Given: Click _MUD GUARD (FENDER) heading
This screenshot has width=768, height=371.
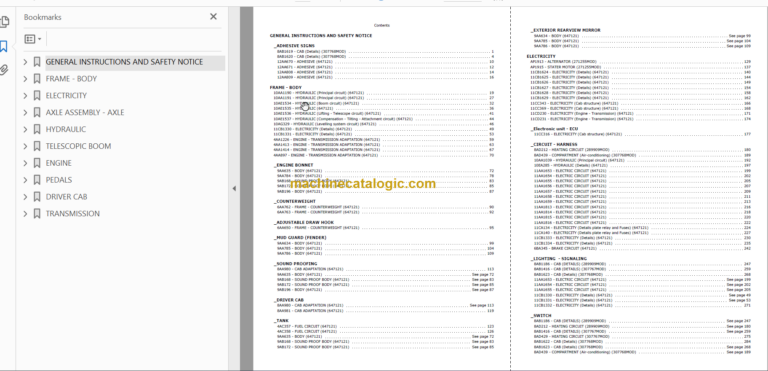Looking at the screenshot, I should point(300,238).
